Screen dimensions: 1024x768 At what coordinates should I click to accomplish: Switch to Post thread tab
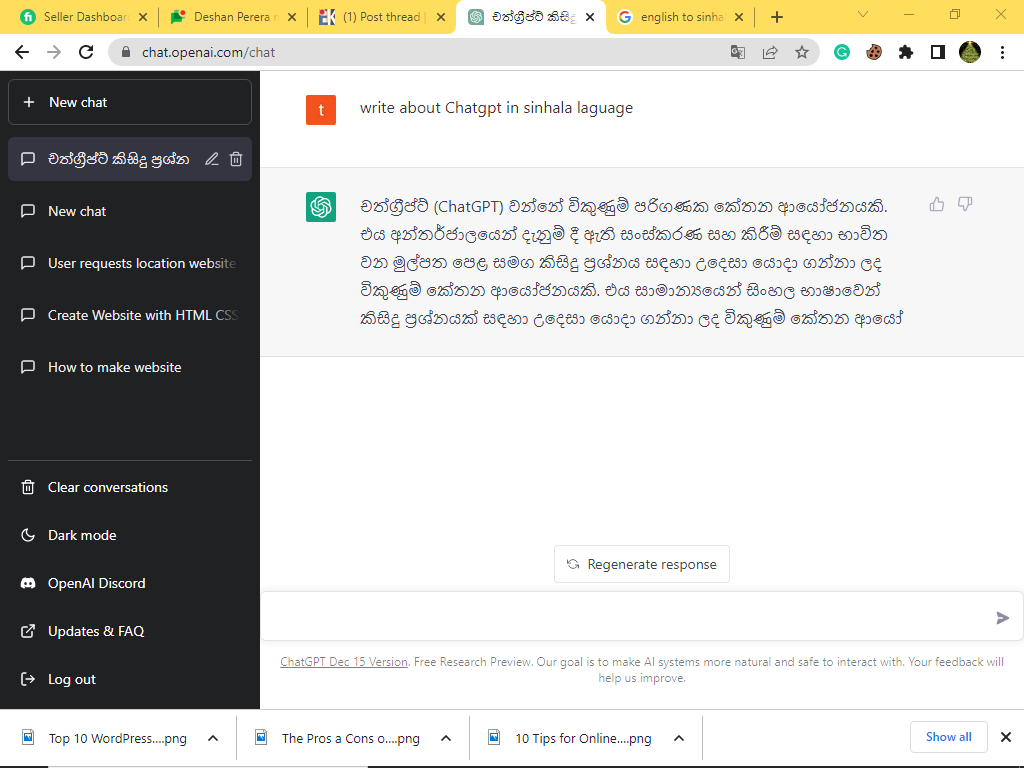(x=381, y=17)
